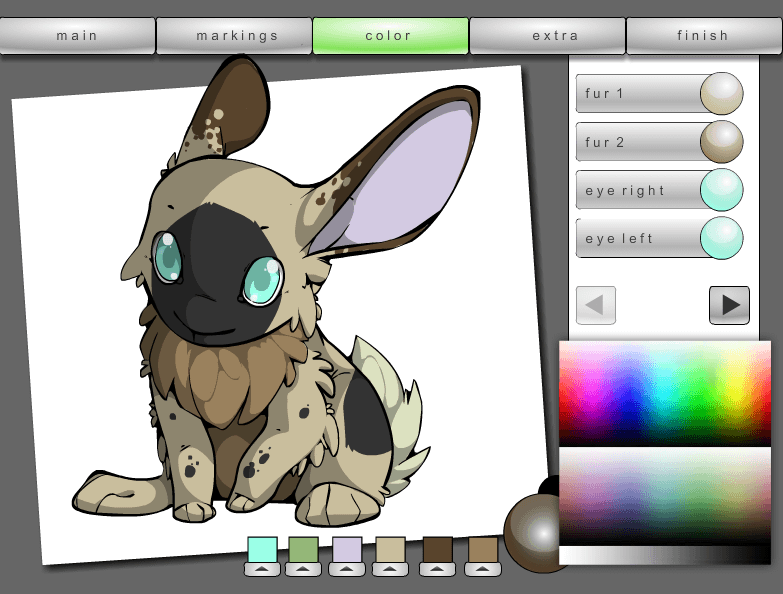Image resolution: width=783 pixels, height=594 pixels.
Task: Select the color tab
Action: (391, 35)
